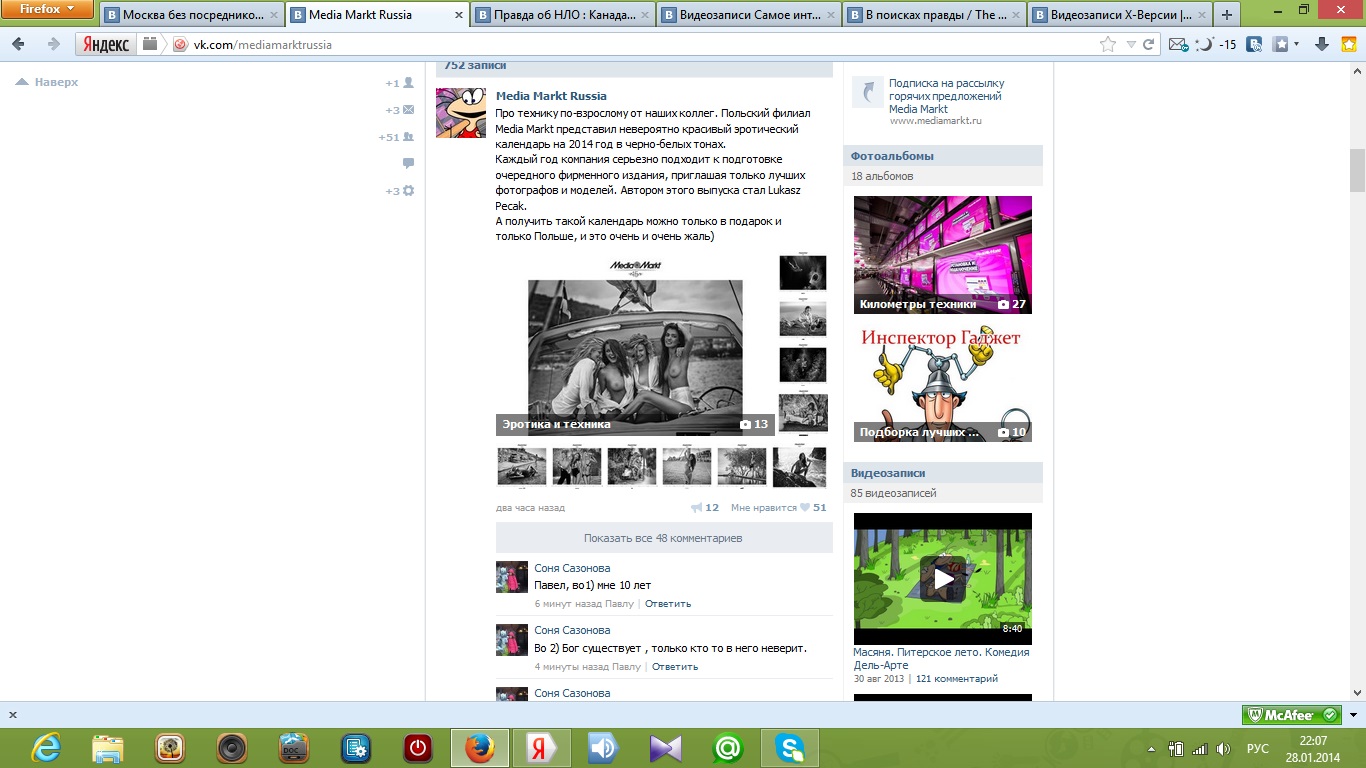1366x768 pixels.
Task: Click Ответить under 'Бог существует' comment
Action: coord(675,667)
